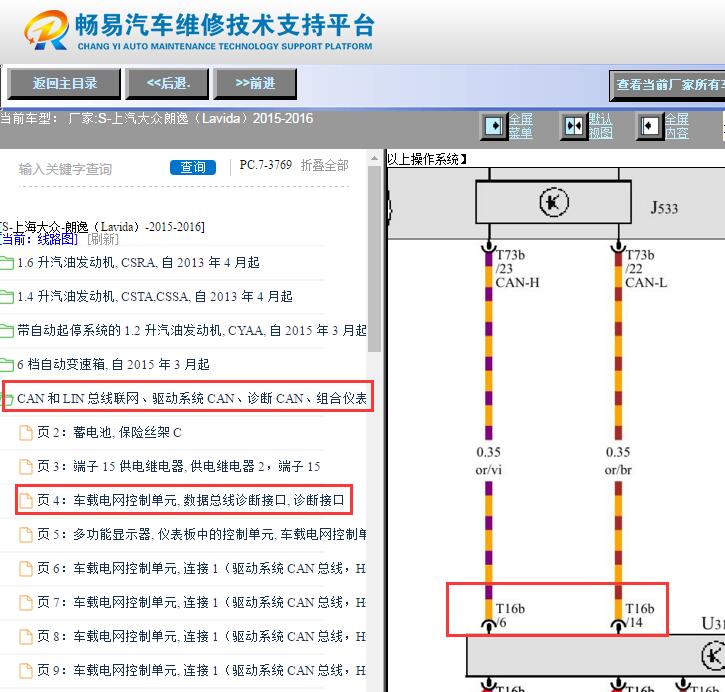This screenshot has width=725, height=692.
Task: Click the scroll-up arrow of tree panel
Action: (x=374, y=159)
